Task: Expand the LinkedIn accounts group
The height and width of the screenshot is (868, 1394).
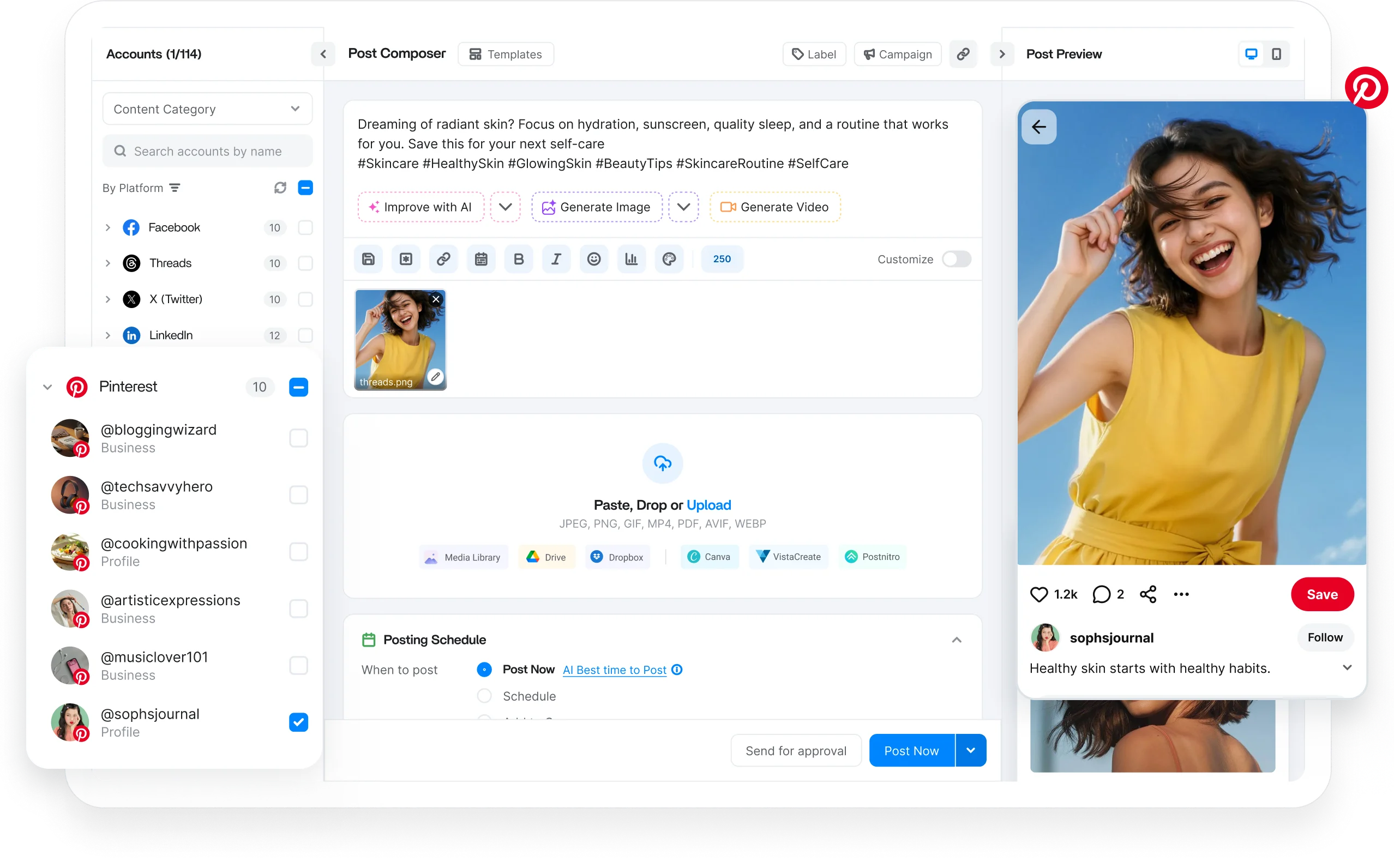Action: [107, 335]
